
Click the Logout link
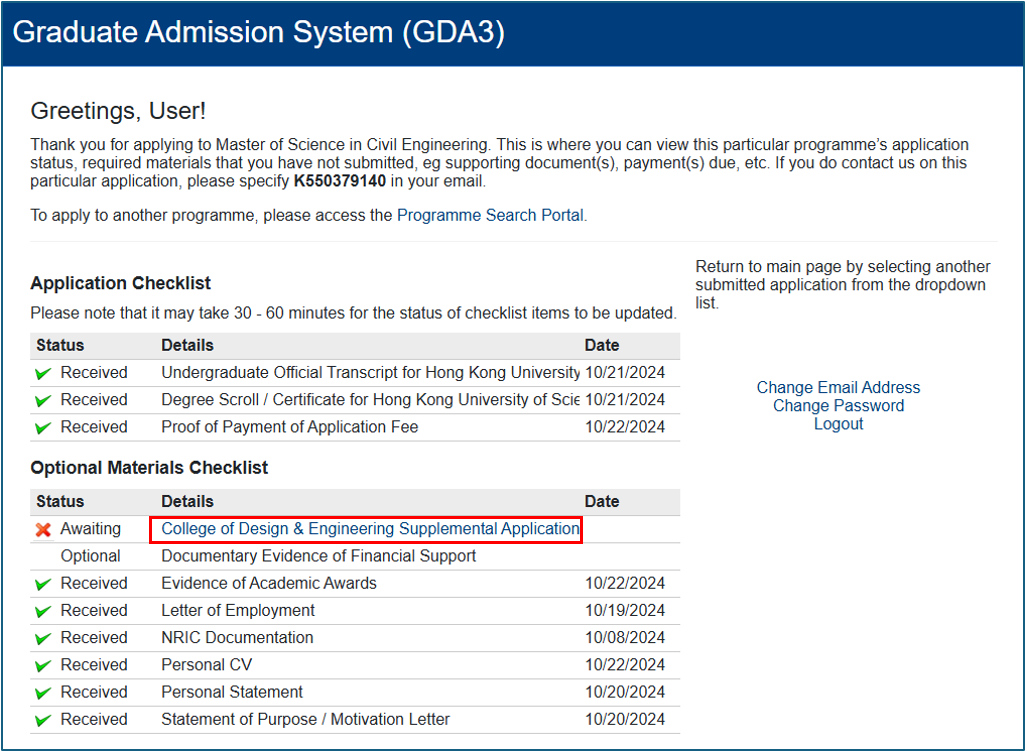[838, 424]
